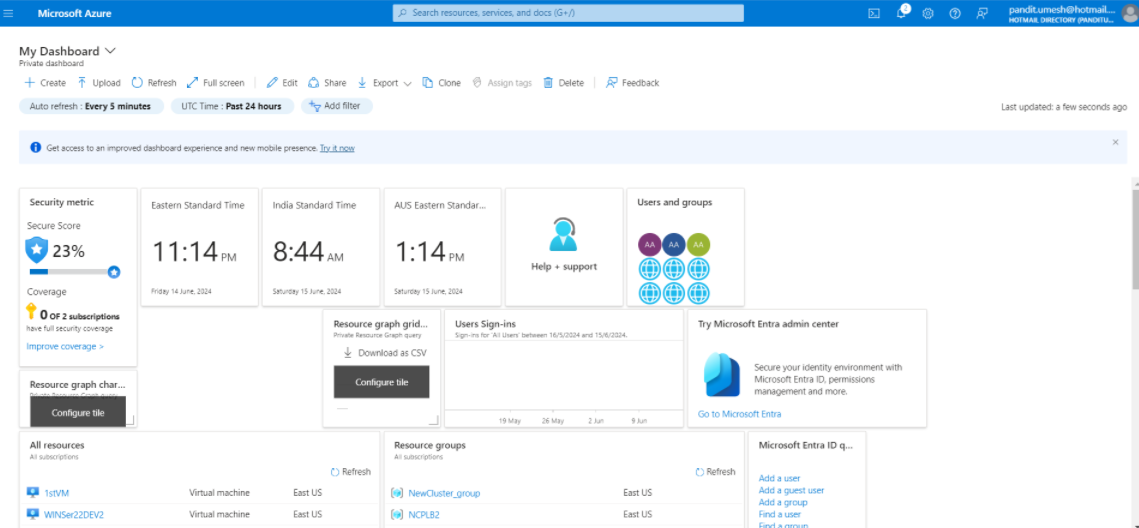Click the Microsoft Entra logo icon

pos(722,375)
